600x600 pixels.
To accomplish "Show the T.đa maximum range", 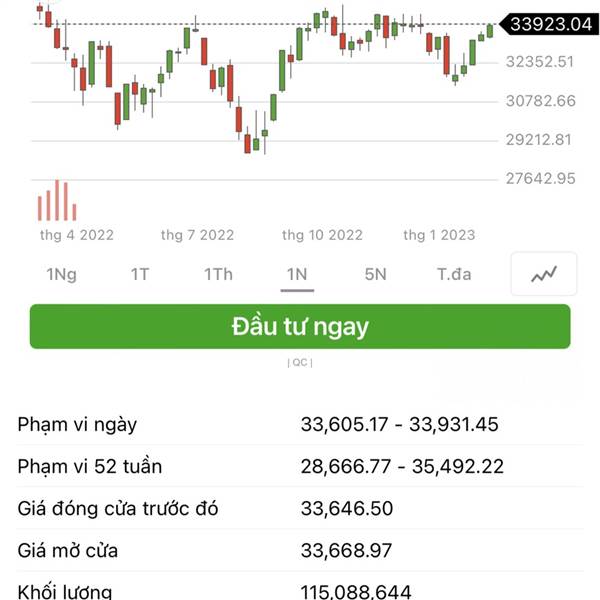I will click(x=454, y=274).
